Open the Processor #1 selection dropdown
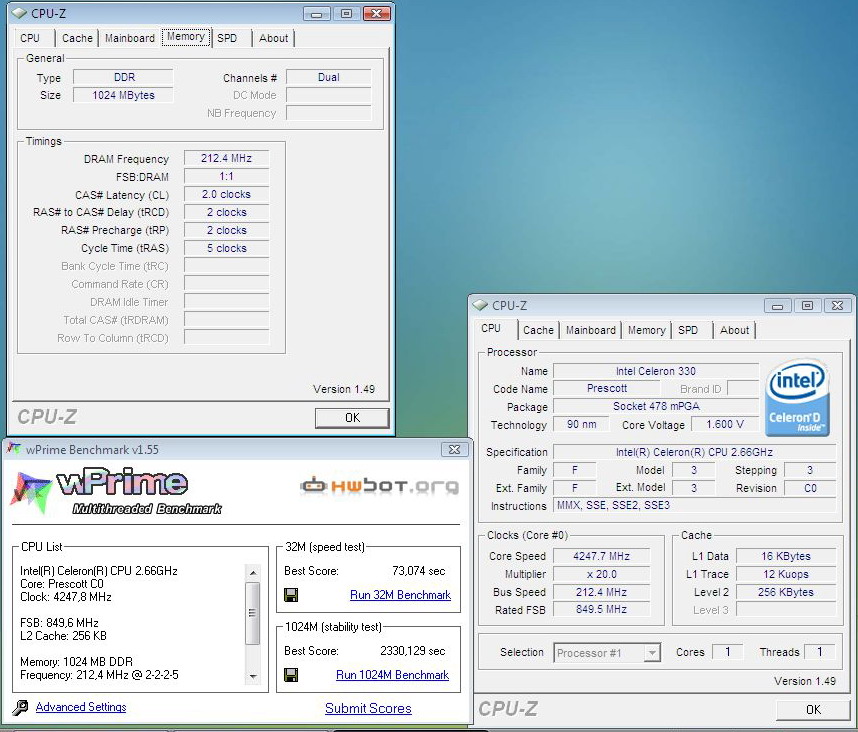This screenshot has width=858, height=732. [652, 653]
